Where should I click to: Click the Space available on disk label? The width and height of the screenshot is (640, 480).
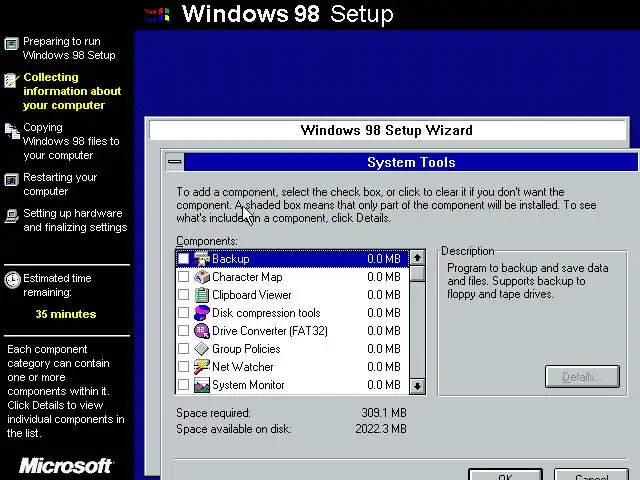234,429
